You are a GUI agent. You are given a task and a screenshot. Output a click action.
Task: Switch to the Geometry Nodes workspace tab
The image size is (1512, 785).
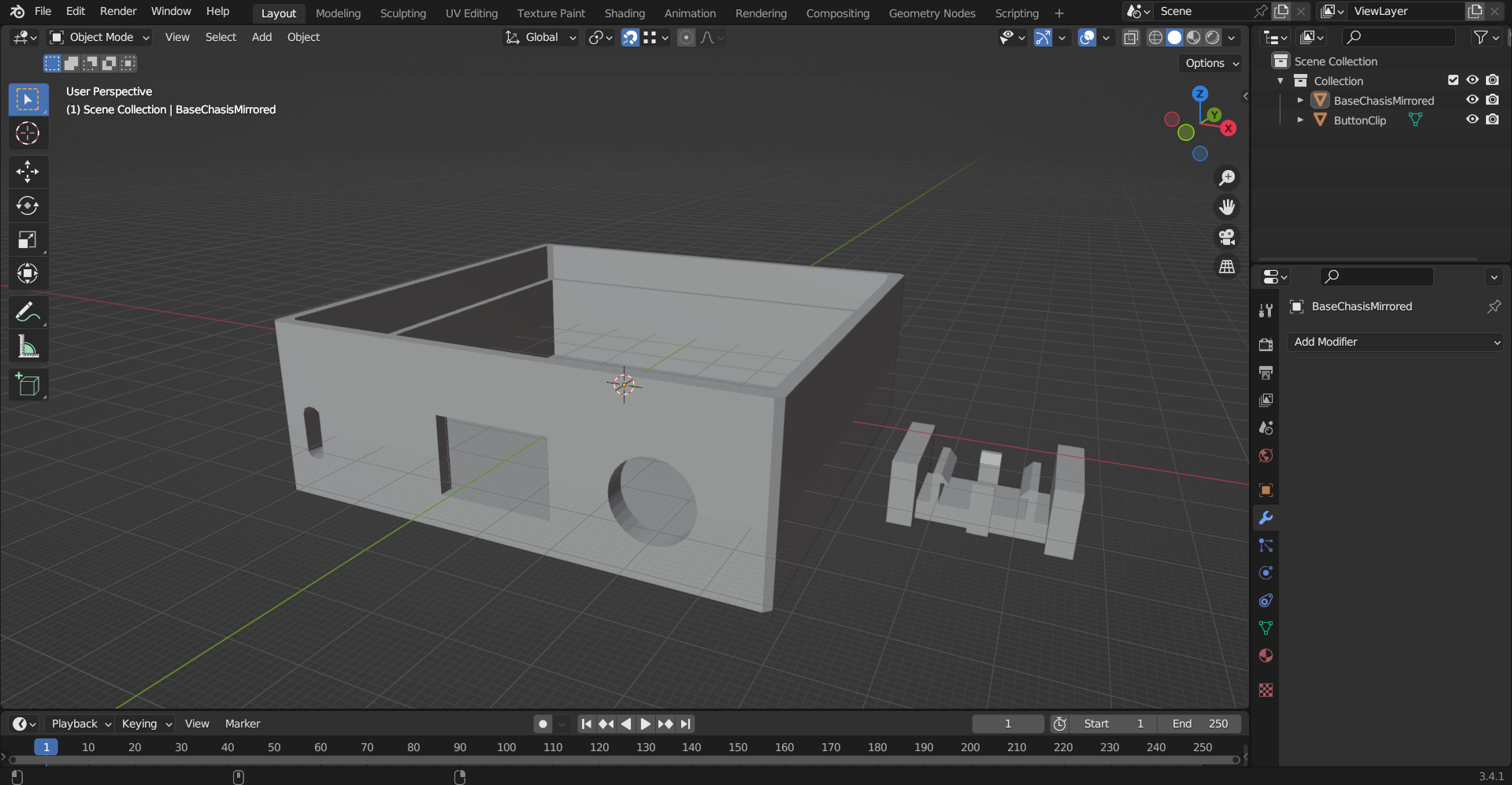point(932,13)
